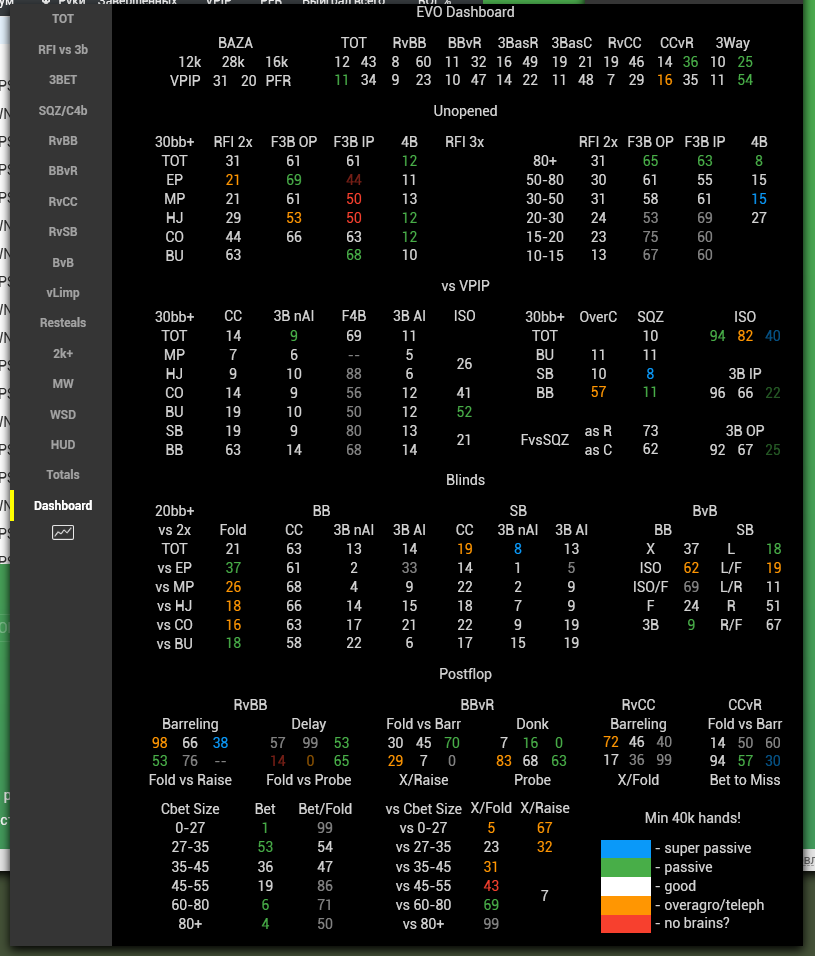Click the Min 40k hands! notice
Screen dimensions: 815x956
(x=692, y=818)
